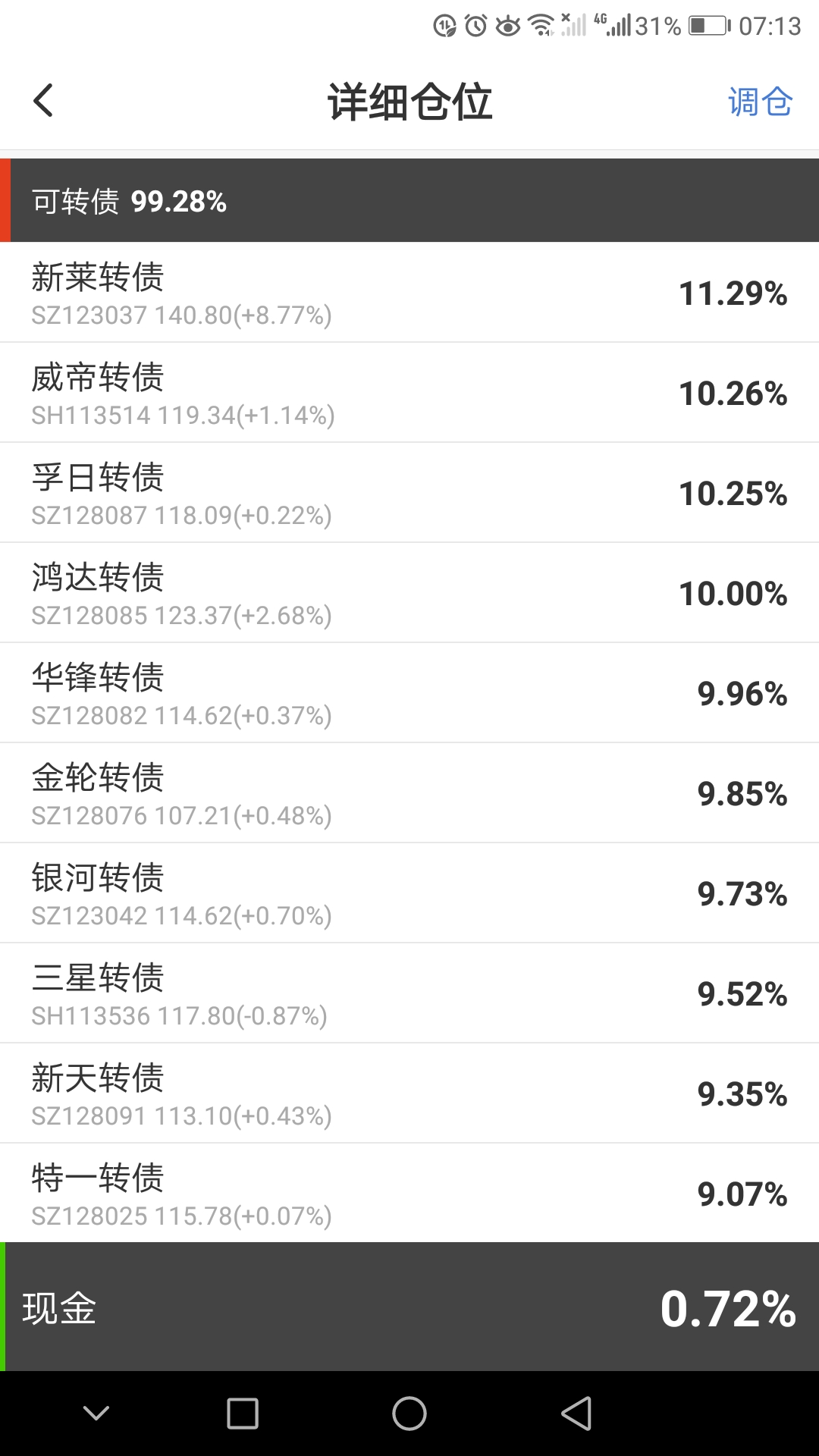Tap the 现金 cash summary bar
This screenshot has width=819, height=1456.
pos(409,1307)
